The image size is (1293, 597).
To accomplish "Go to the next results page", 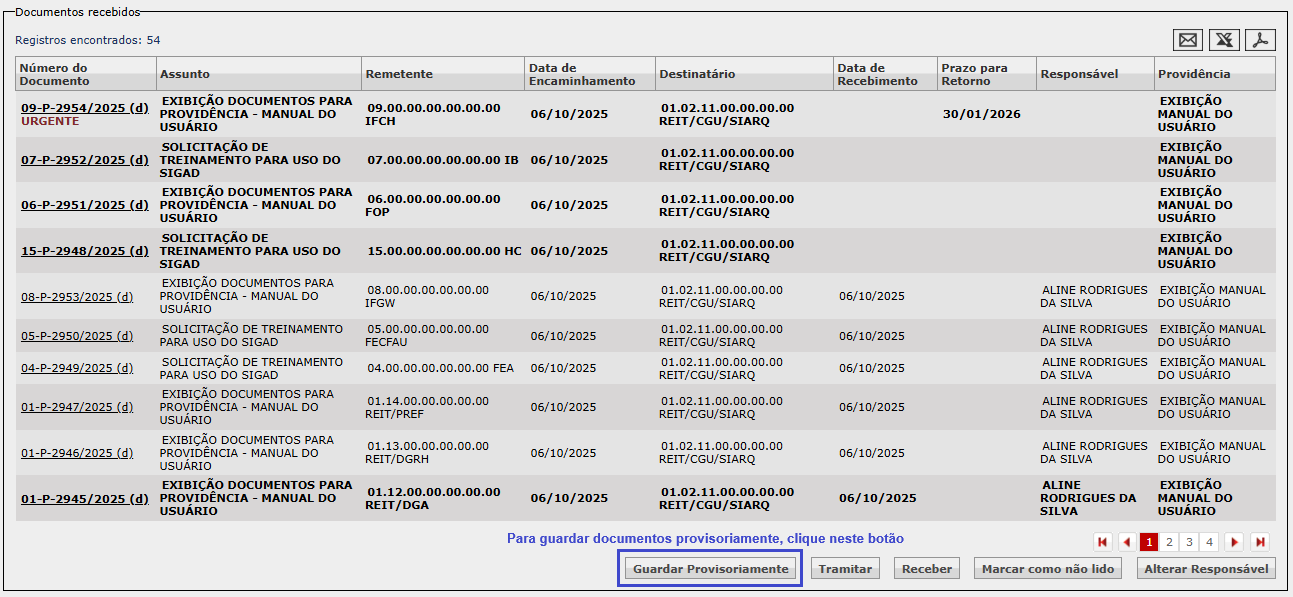I will point(1235,542).
